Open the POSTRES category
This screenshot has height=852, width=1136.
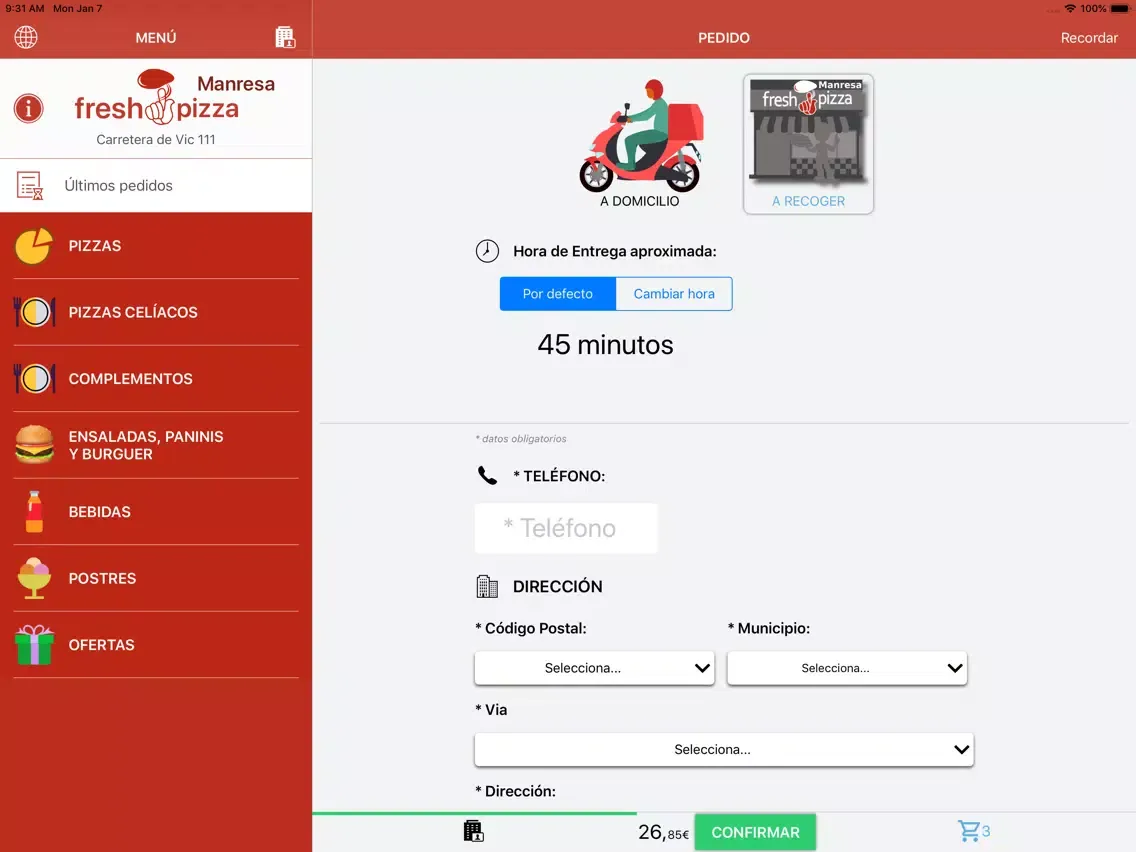pyautogui.click(x=156, y=579)
